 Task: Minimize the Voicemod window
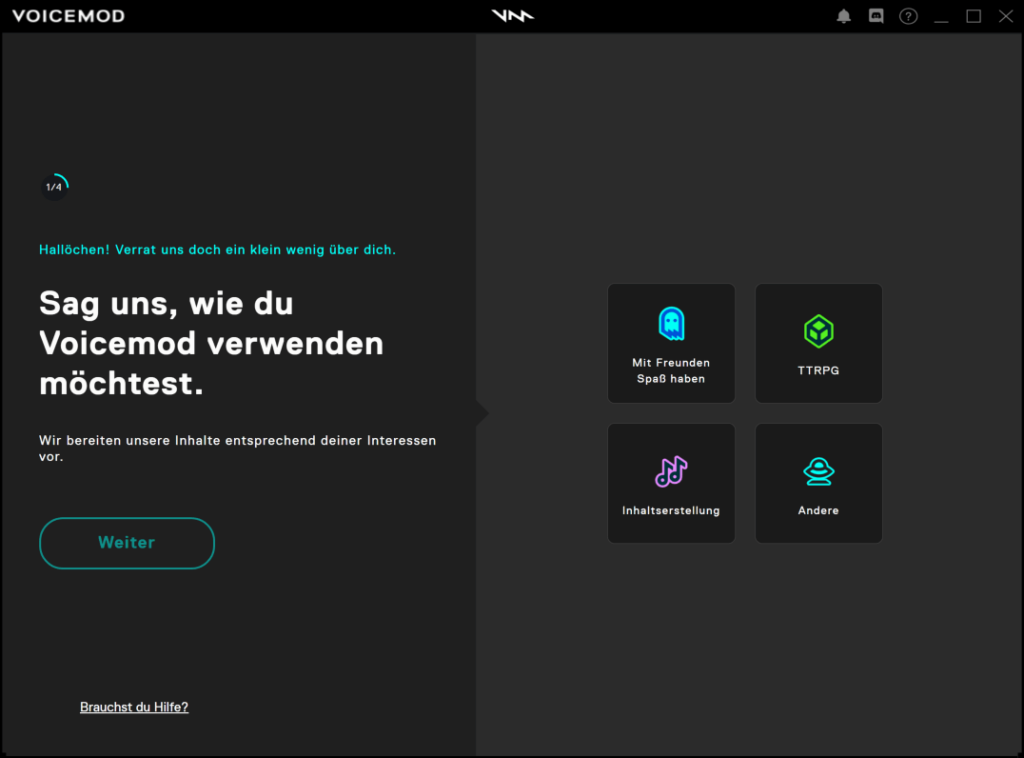point(940,16)
